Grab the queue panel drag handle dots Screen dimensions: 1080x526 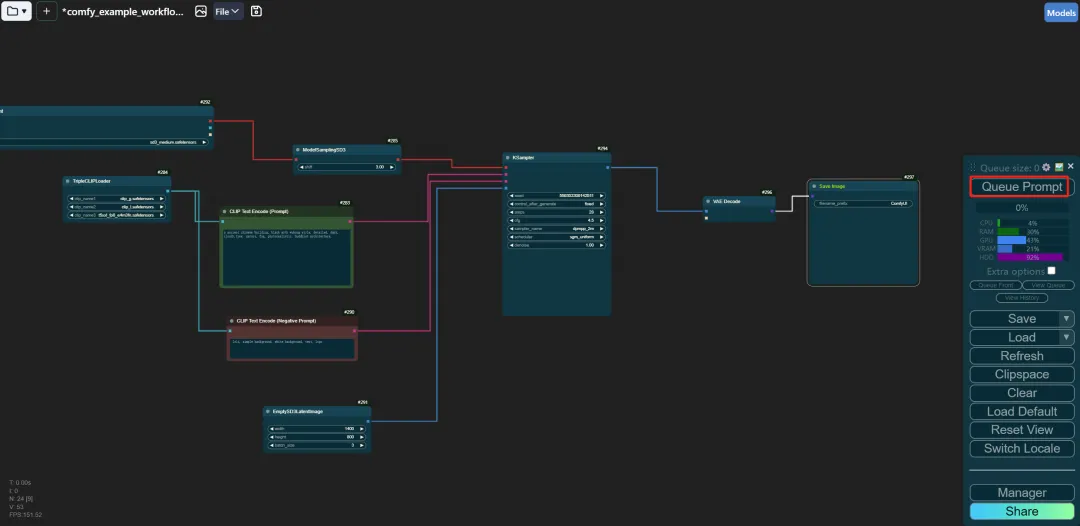coord(973,167)
